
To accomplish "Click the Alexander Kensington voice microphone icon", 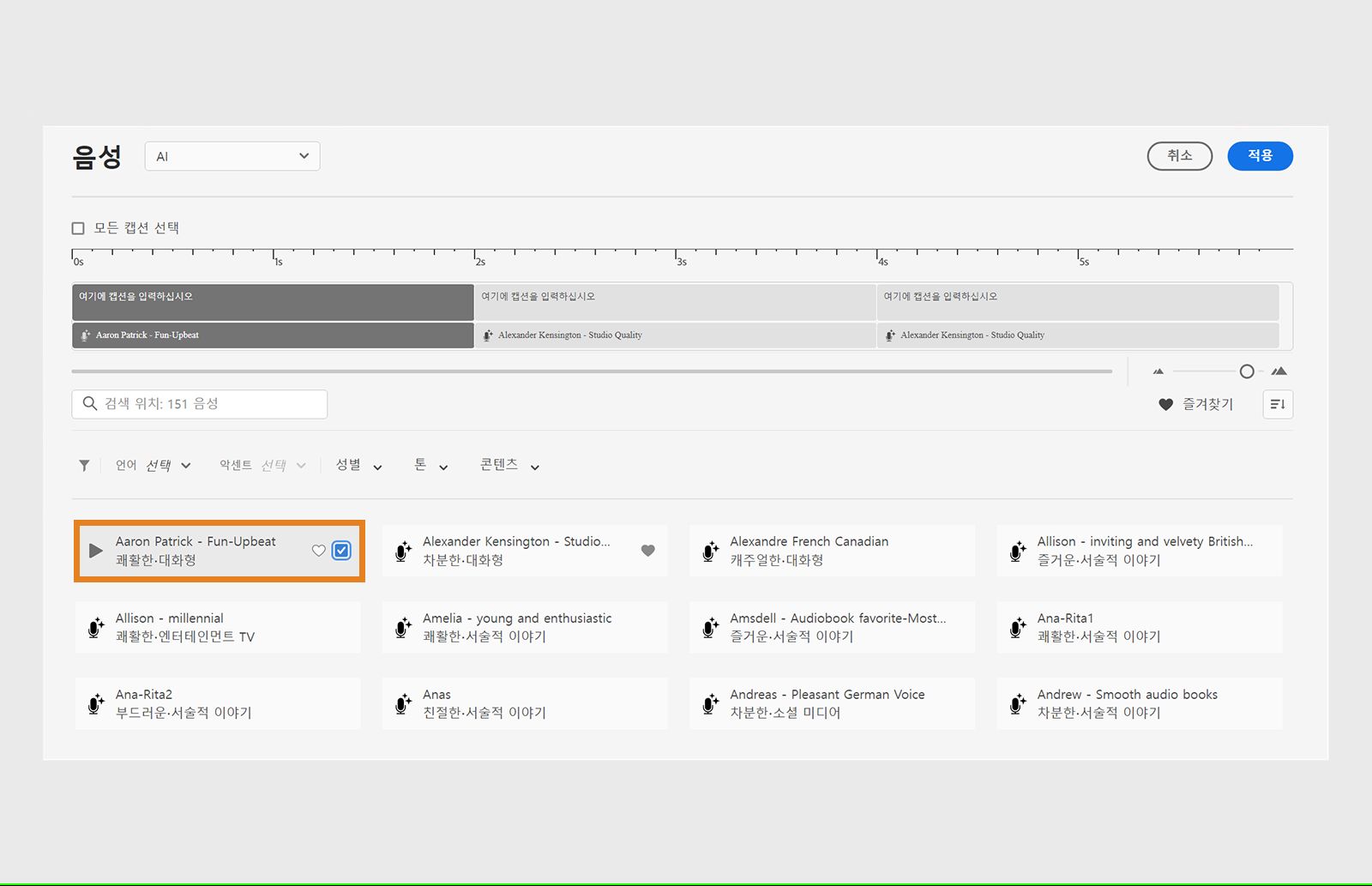I will 403,551.
